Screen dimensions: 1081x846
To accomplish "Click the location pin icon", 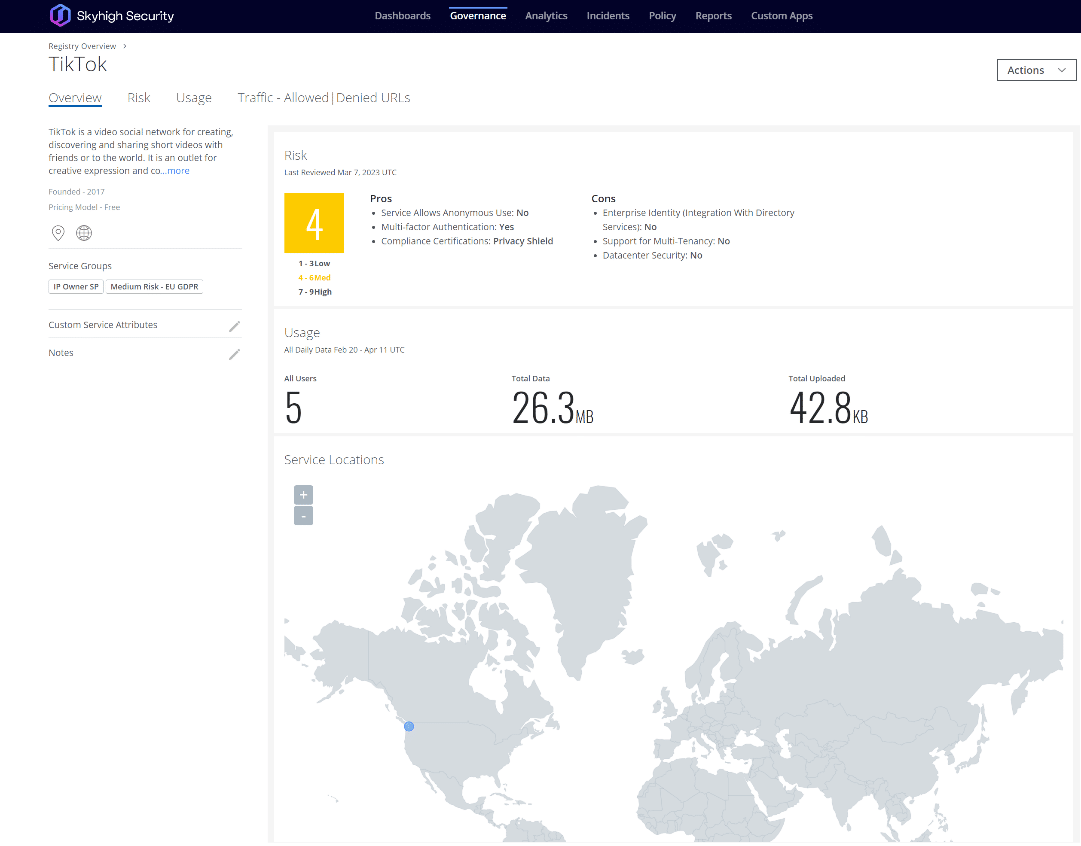I will tap(58, 233).
